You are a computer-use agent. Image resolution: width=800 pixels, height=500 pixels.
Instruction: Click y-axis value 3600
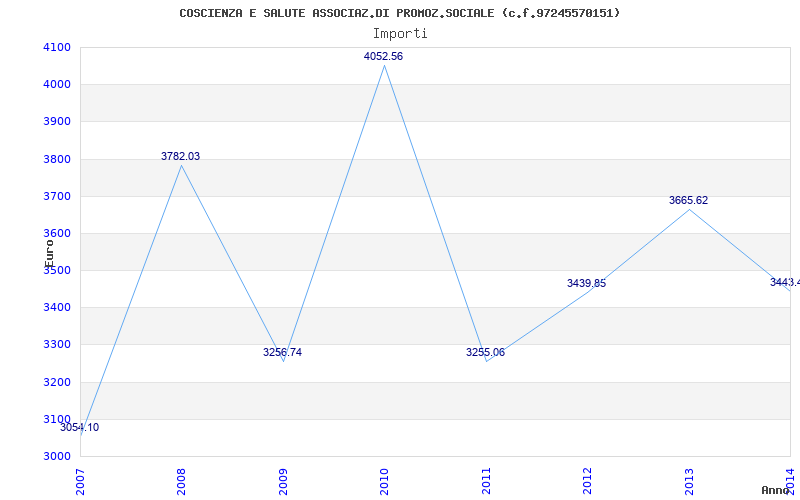click(x=58, y=234)
